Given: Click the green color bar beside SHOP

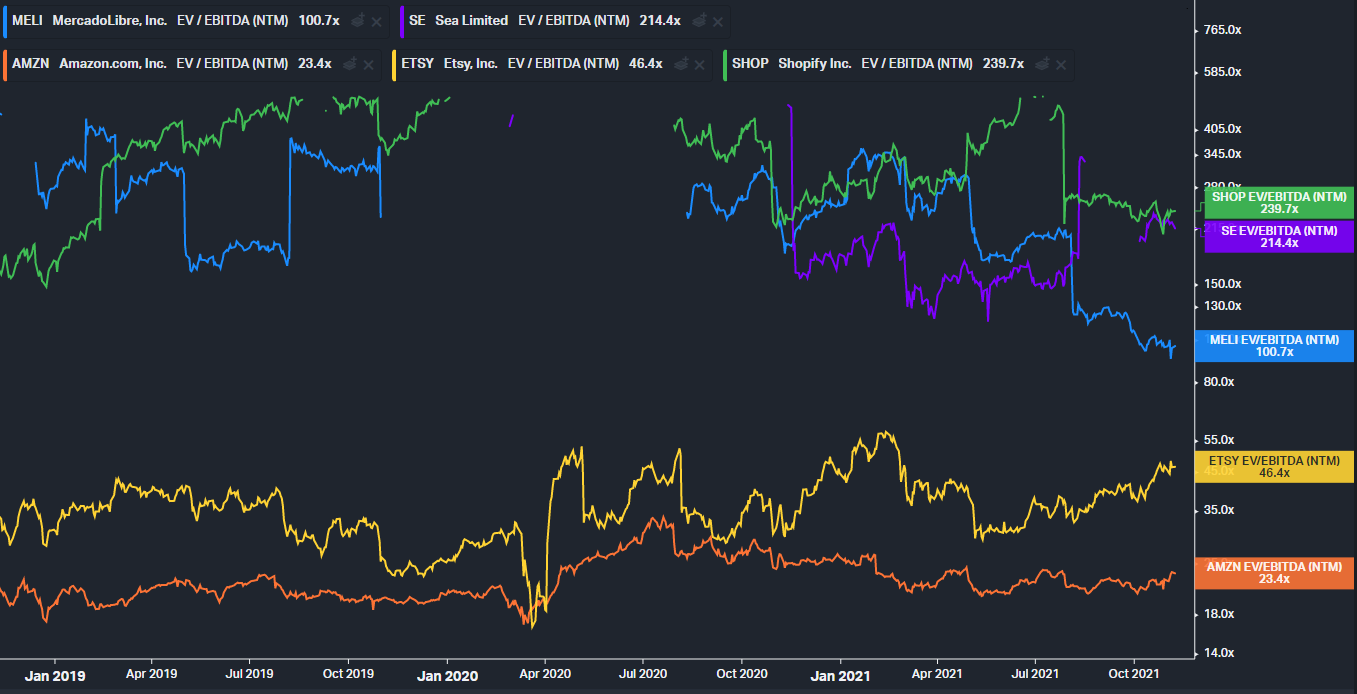Looking at the screenshot, I should pyautogui.click(x=724, y=63).
